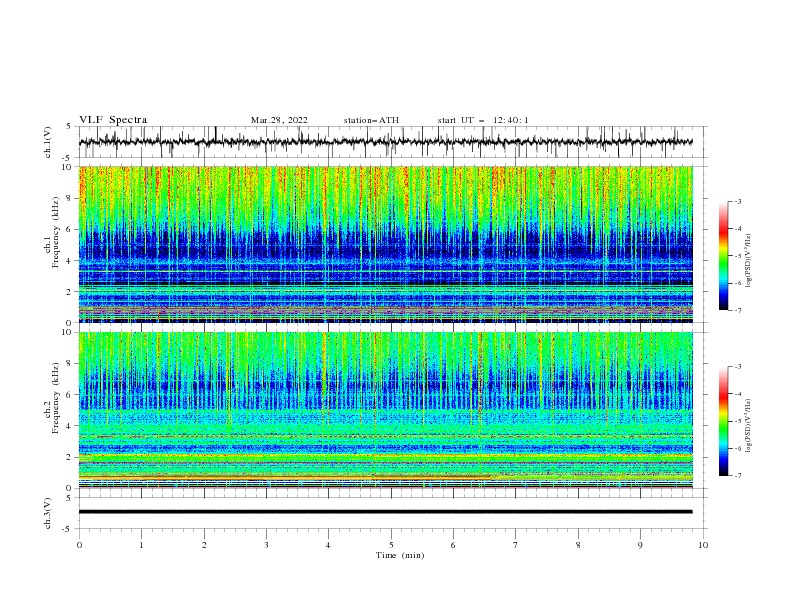
Task: Click the upper colorbar 'log(PSD)(V²/Hz)' label
Action: (749, 261)
